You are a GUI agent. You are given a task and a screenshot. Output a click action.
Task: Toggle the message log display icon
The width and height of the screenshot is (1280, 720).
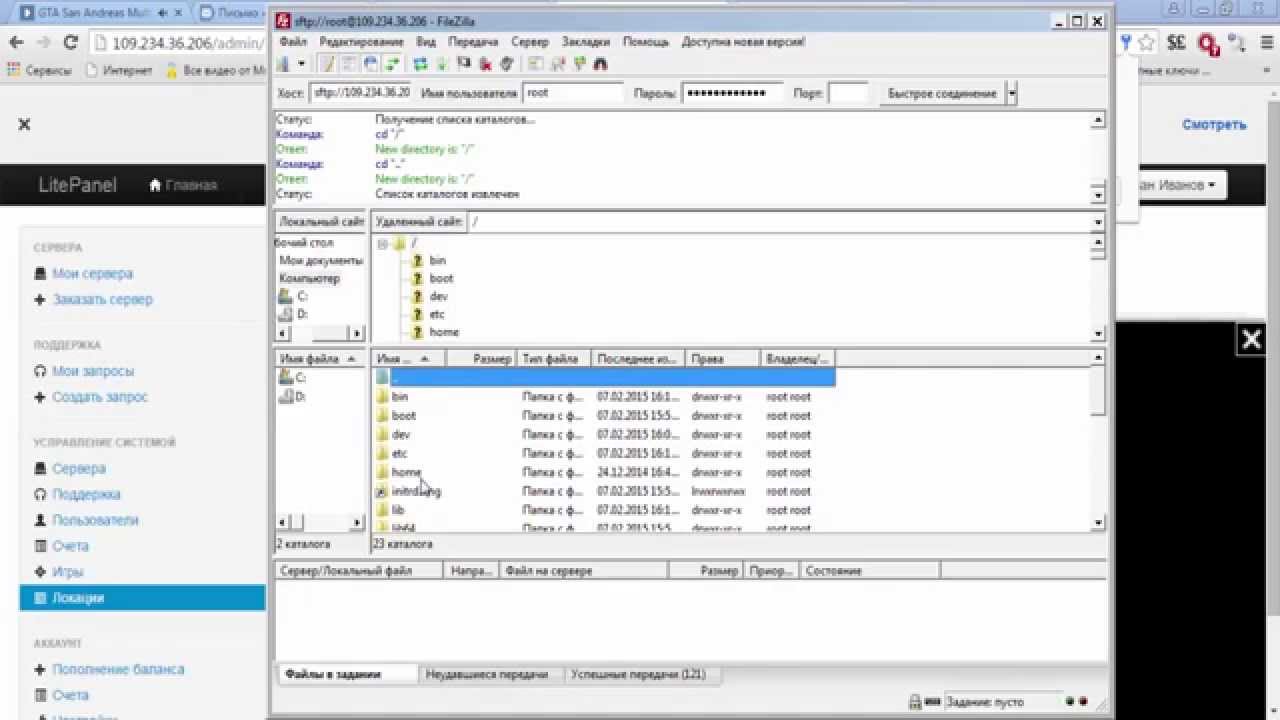click(328, 64)
